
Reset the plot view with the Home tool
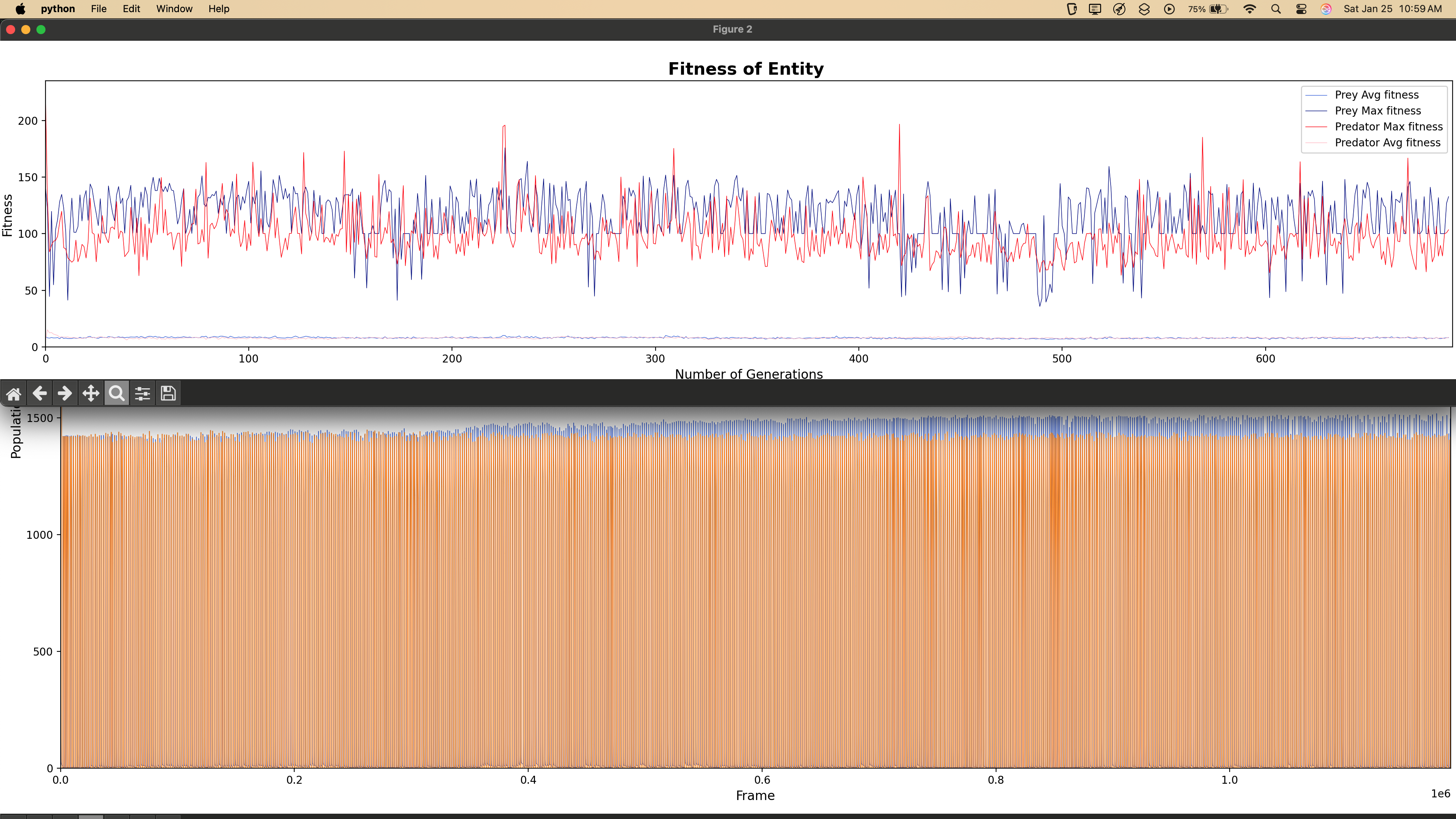[x=14, y=393]
